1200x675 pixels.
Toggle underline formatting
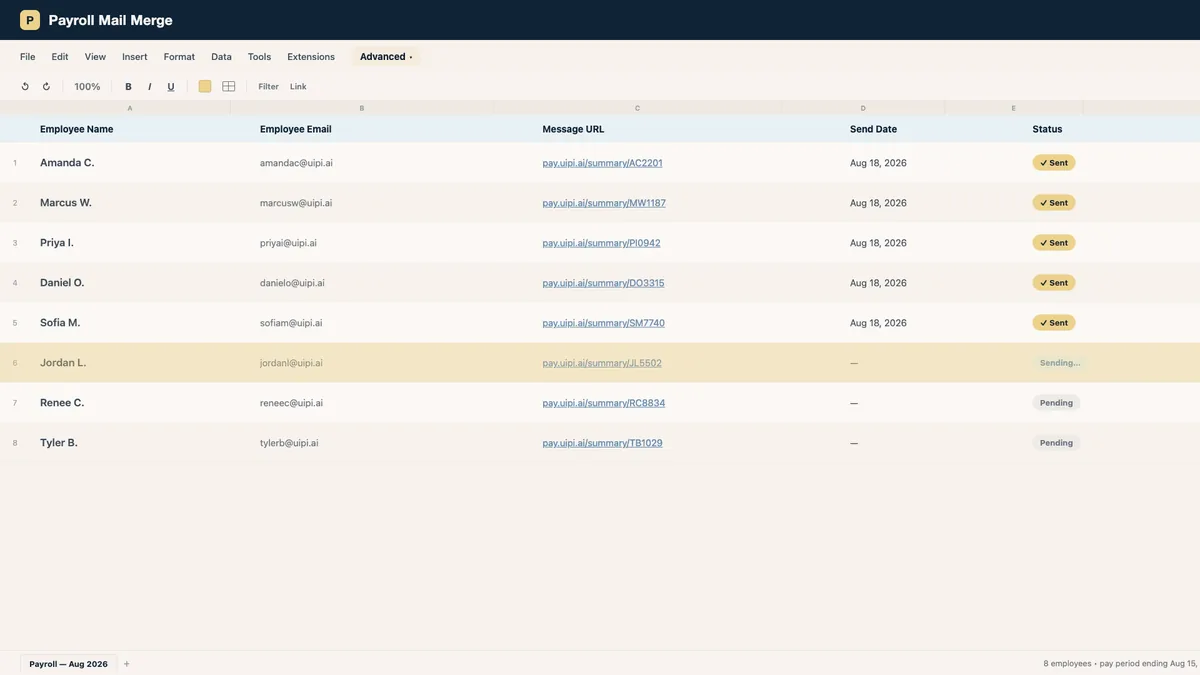point(171,87)
